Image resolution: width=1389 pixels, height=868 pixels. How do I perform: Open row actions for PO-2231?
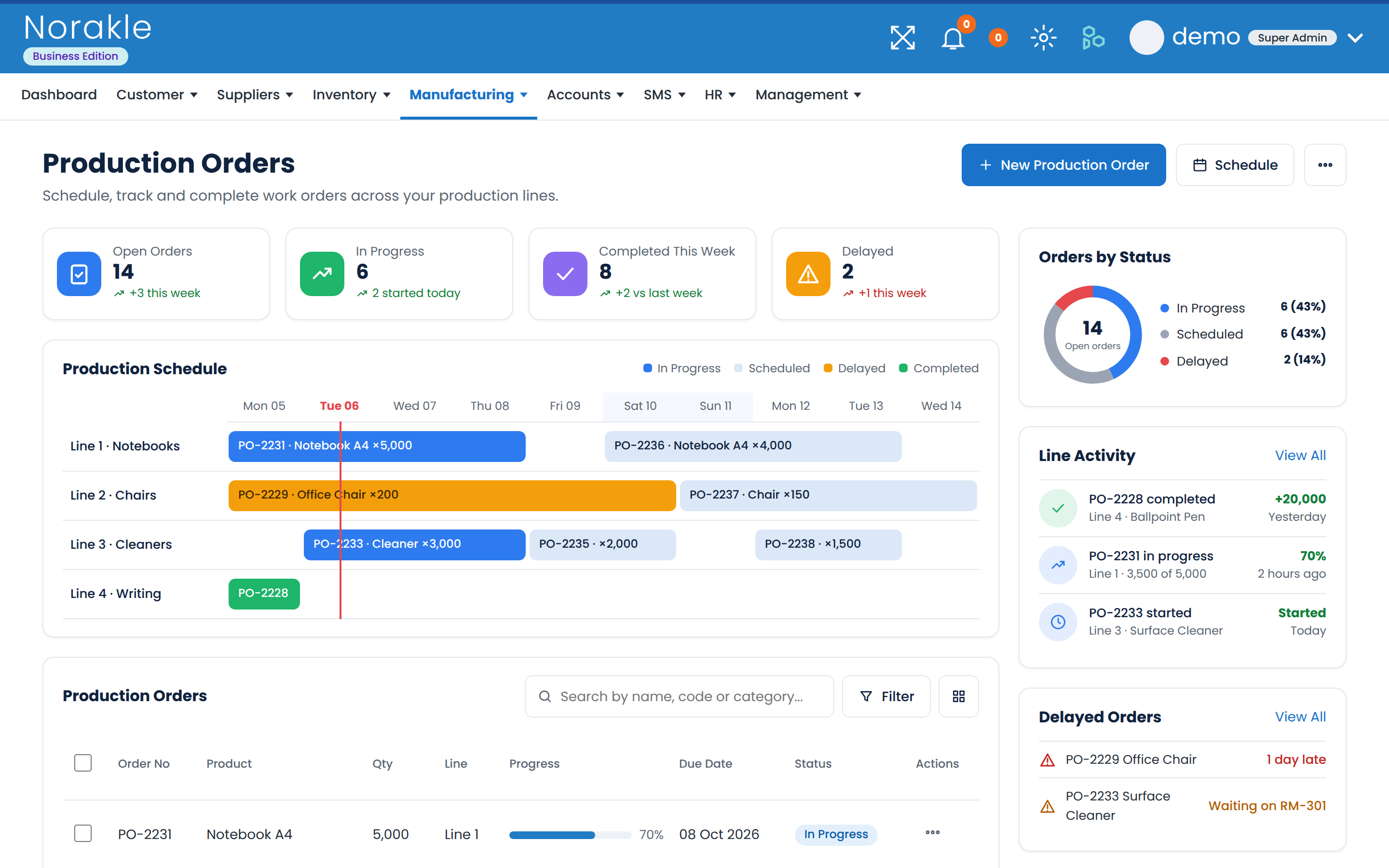click(933, 832)
